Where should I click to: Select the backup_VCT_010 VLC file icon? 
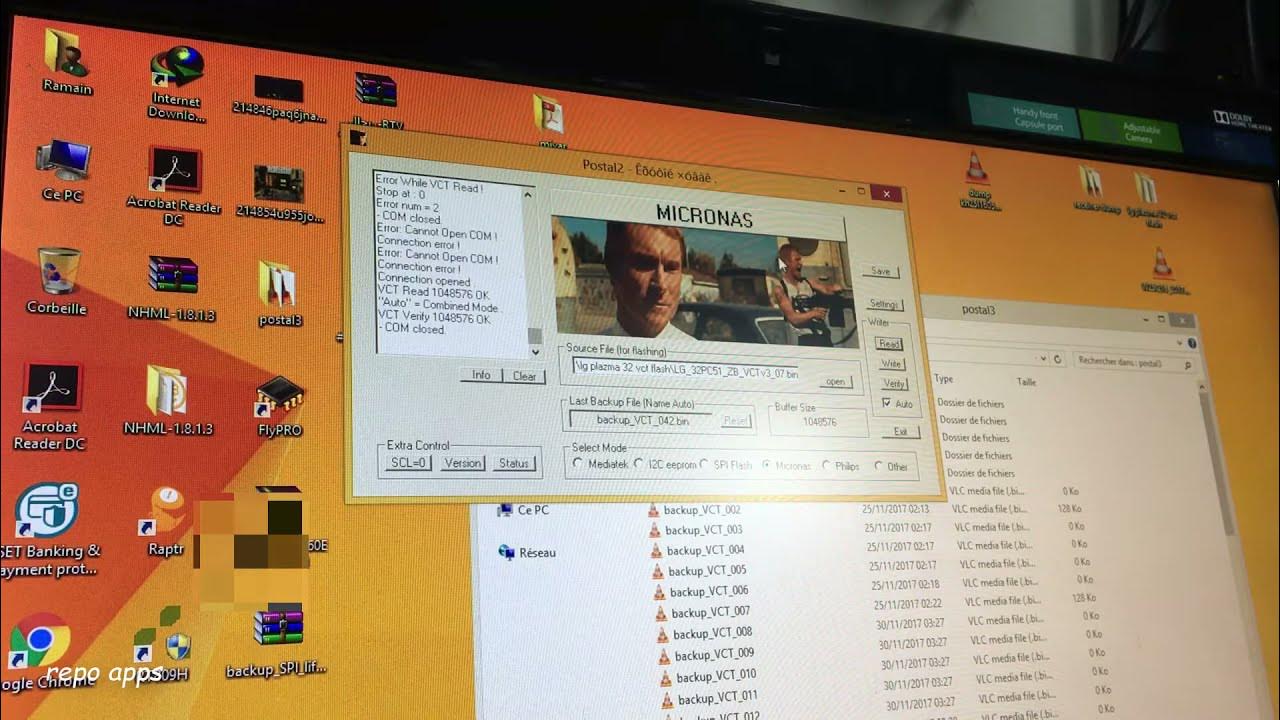666,676
